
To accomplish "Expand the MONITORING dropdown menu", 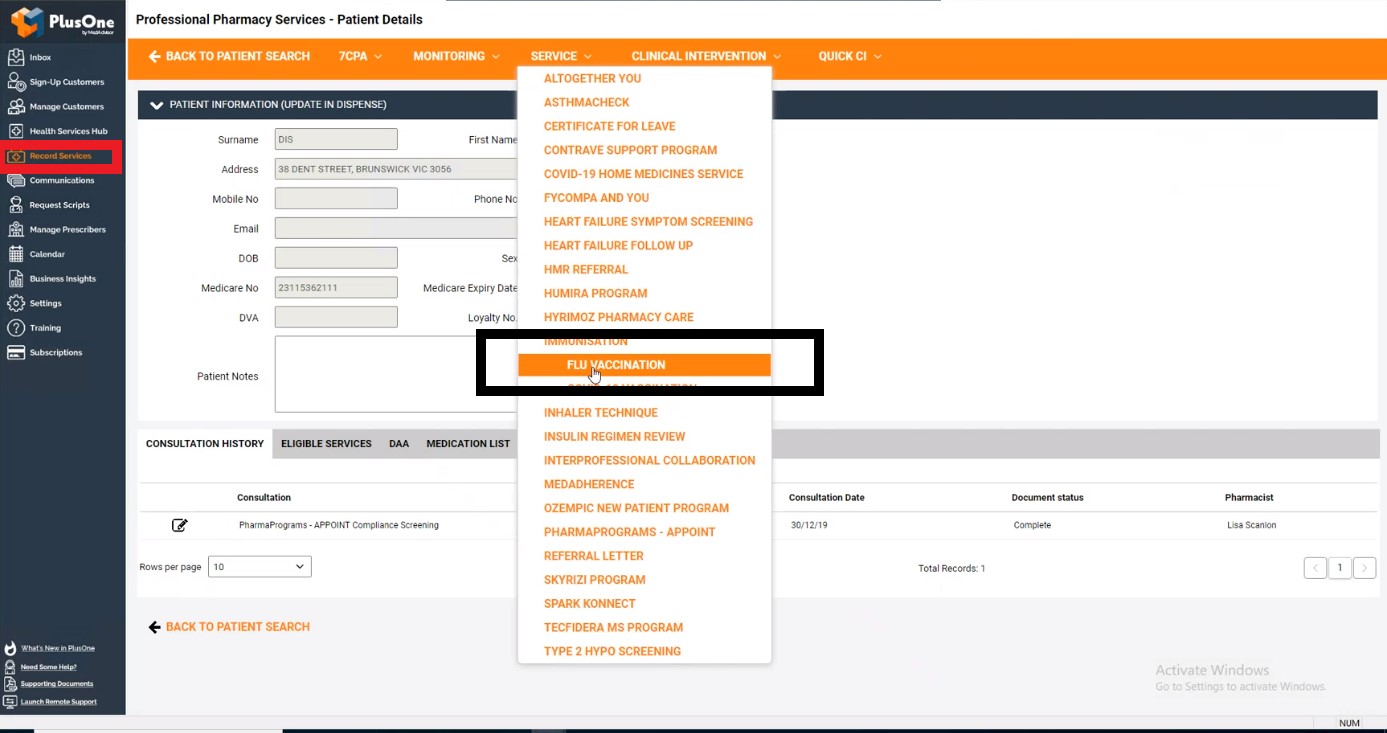I will pyautogui.click(x=456, y=56).
